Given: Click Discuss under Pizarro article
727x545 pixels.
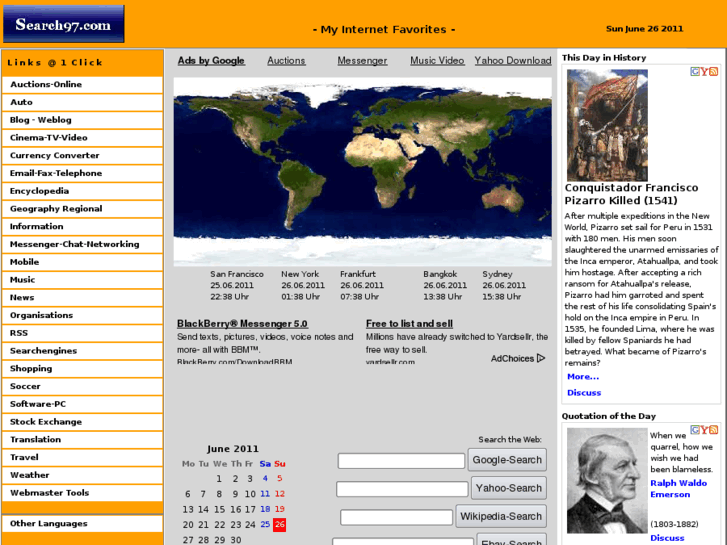Looking at the screenshot, I should pyautogui.click(x=584, y=393).
